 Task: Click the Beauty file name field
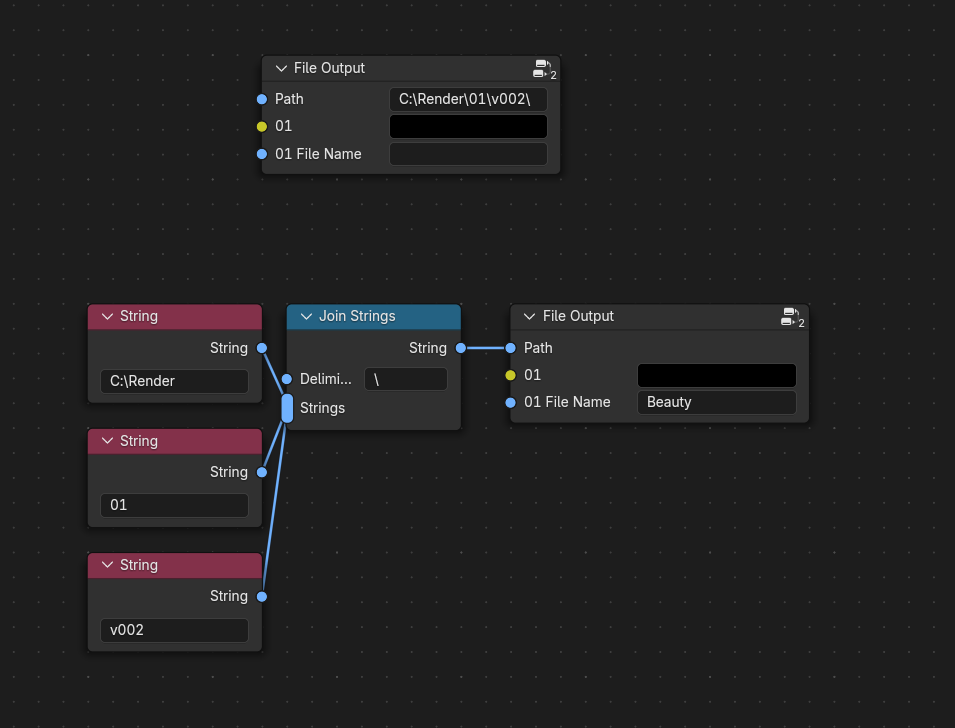717,402
